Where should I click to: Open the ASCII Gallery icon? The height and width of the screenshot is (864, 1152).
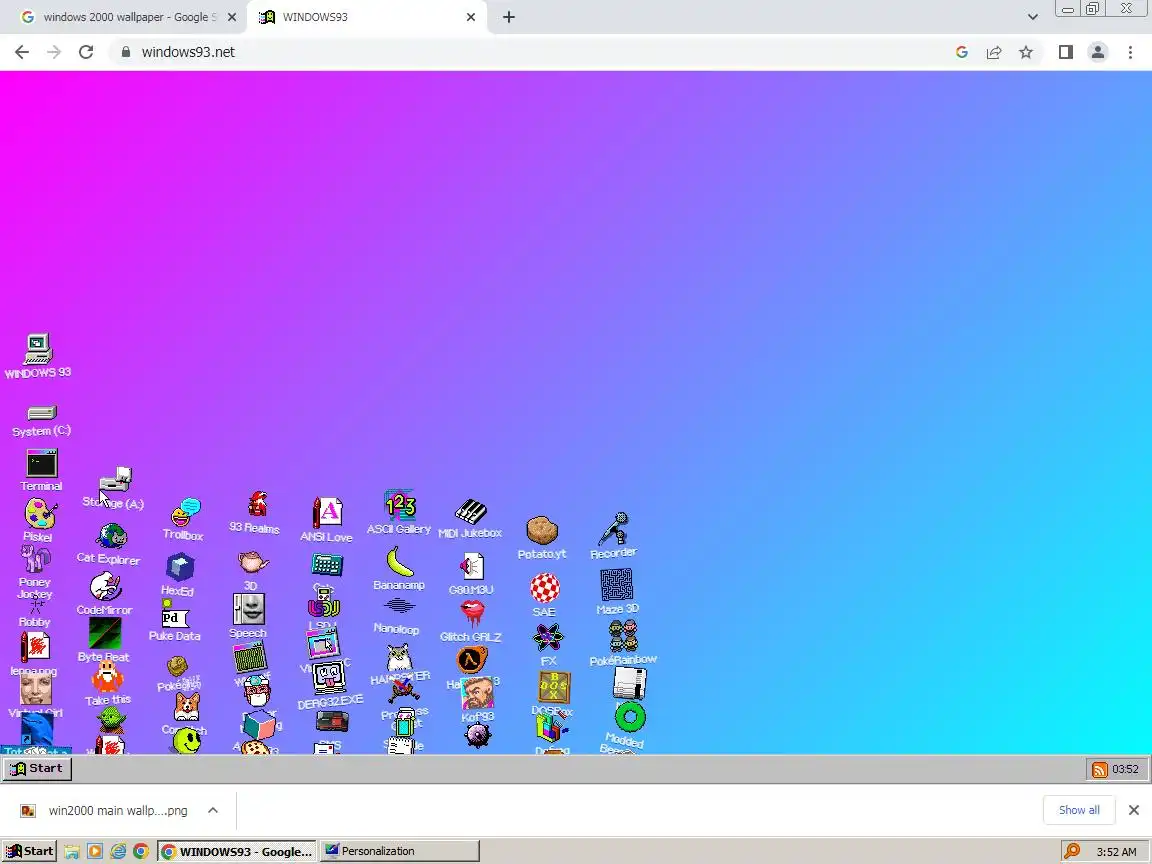(x=400, y=505)
